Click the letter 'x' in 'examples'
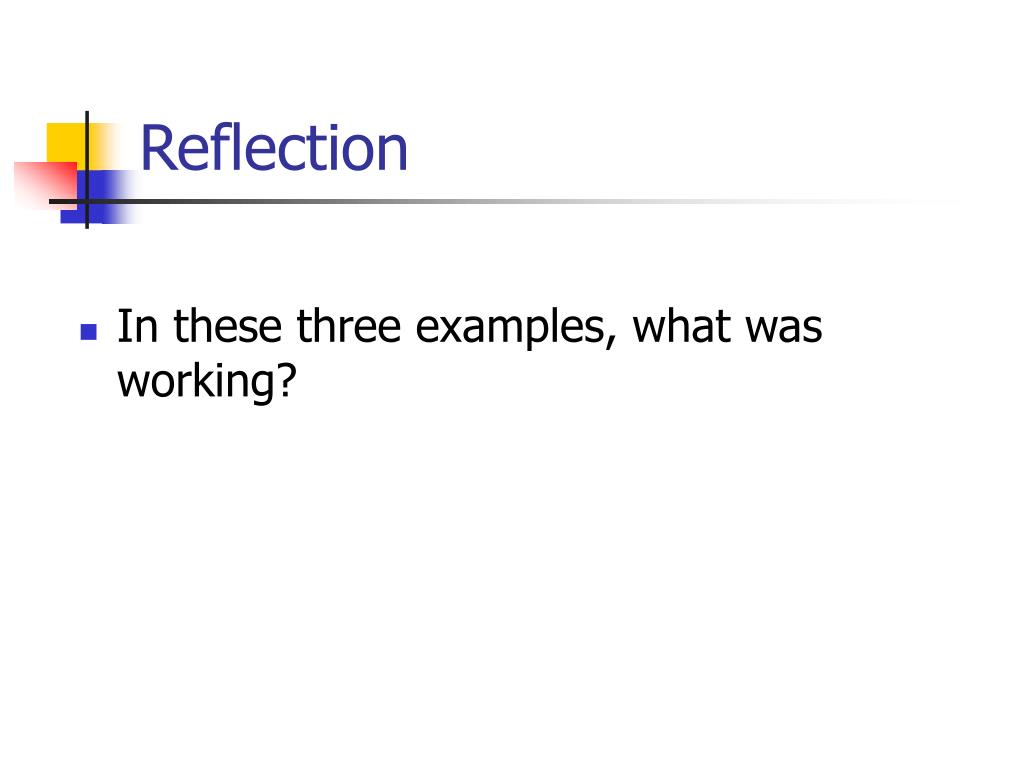 (x=449, y=330)
